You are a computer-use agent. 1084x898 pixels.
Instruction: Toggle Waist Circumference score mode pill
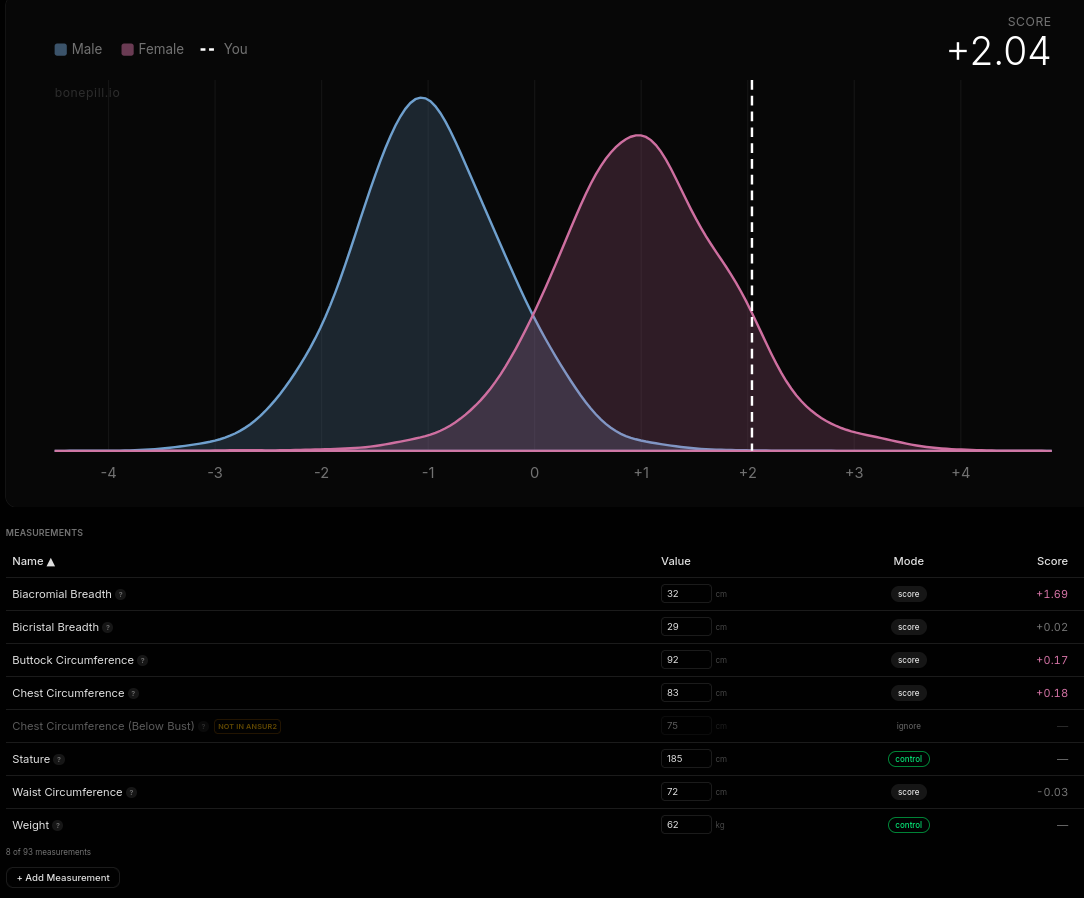click(x=908, y=792)
